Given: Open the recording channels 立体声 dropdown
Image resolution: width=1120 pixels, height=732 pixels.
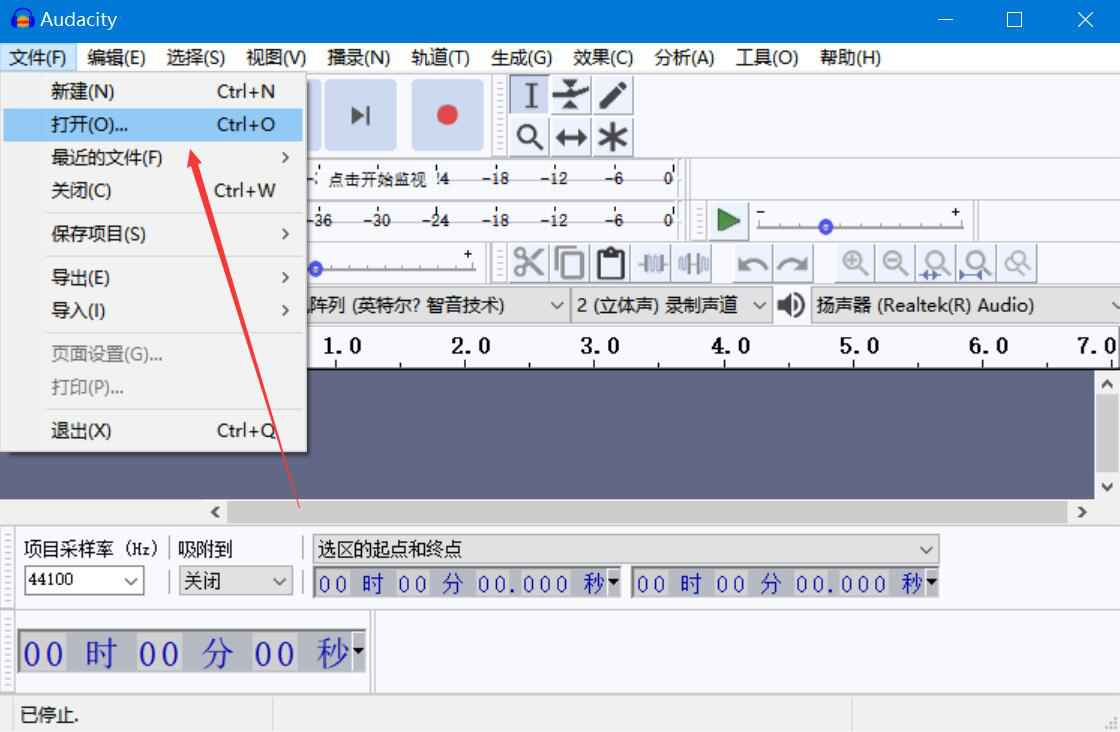Looking at the screenshot, I should pos(671,306).
